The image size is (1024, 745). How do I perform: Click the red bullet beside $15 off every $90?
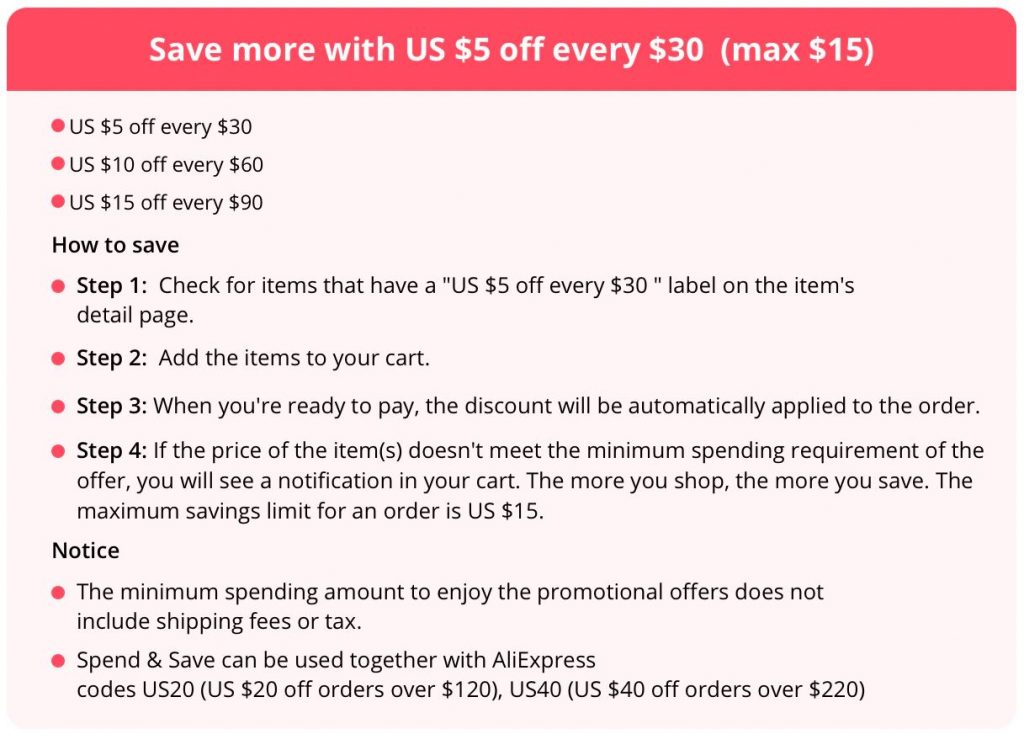pyautogui.click(x=58, y=201)
